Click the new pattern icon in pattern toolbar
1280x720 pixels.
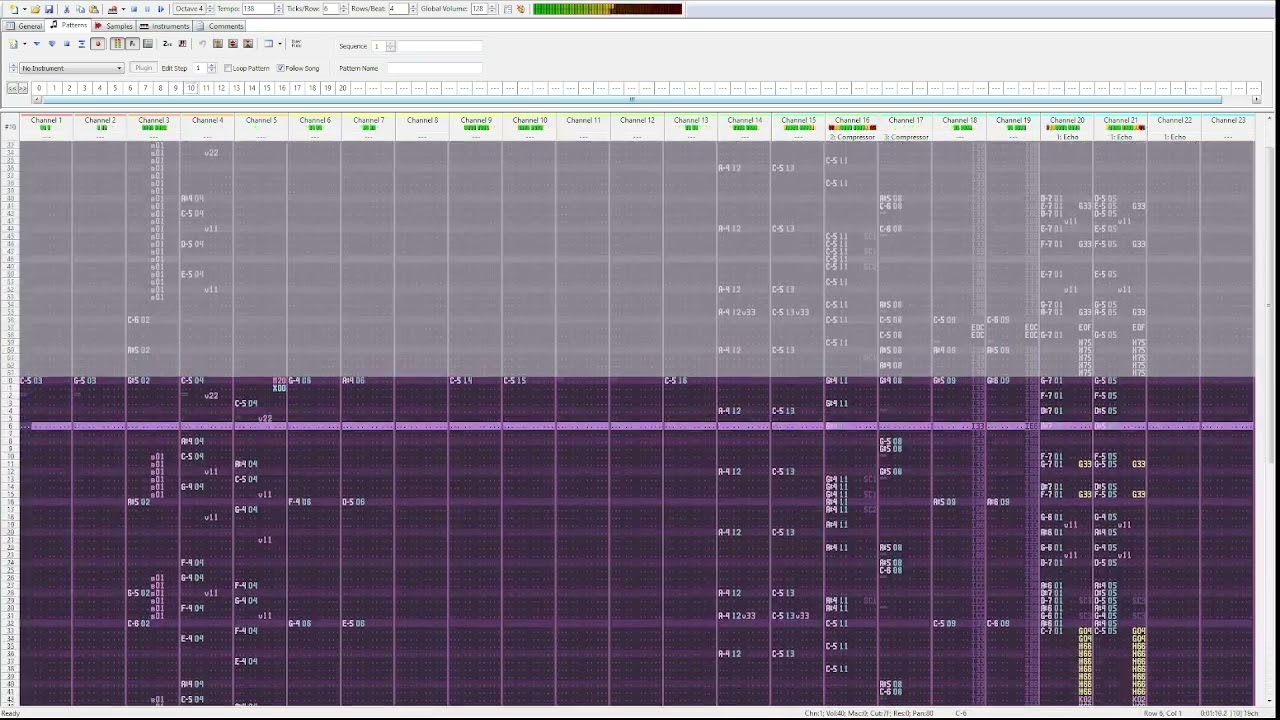[x=13, y=44]
